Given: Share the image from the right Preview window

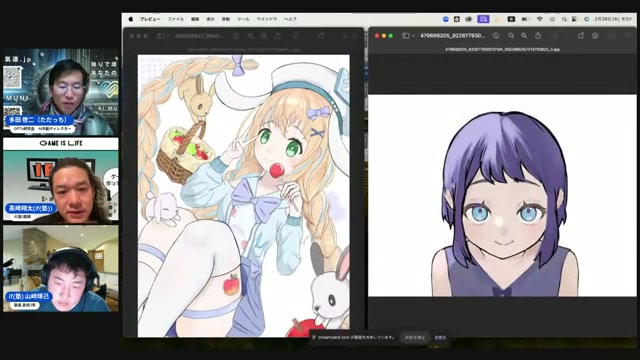Looking at the screenshot, I should 538,36.
